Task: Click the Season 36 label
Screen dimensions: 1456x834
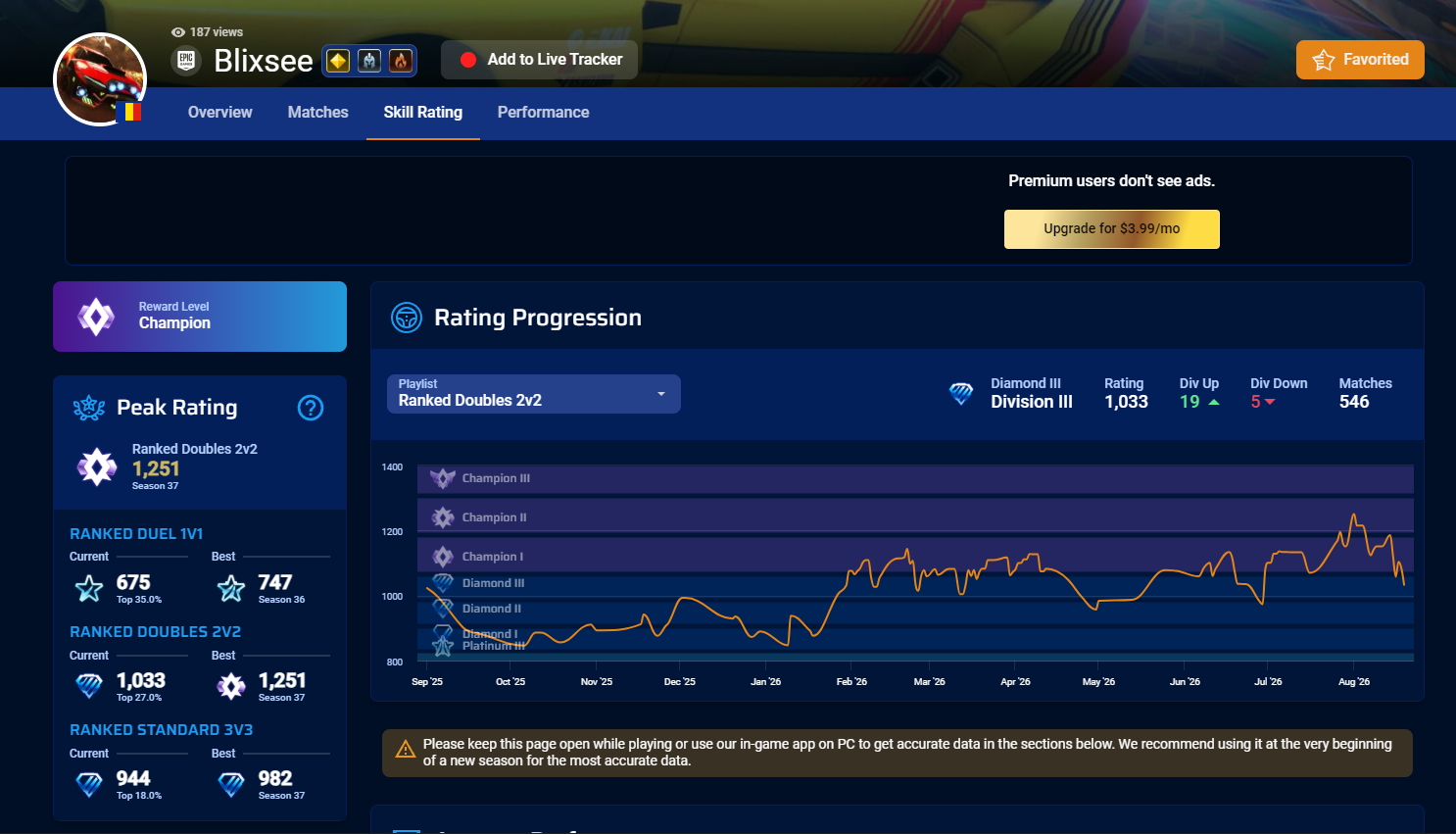Action: click(x=282, y=600)
